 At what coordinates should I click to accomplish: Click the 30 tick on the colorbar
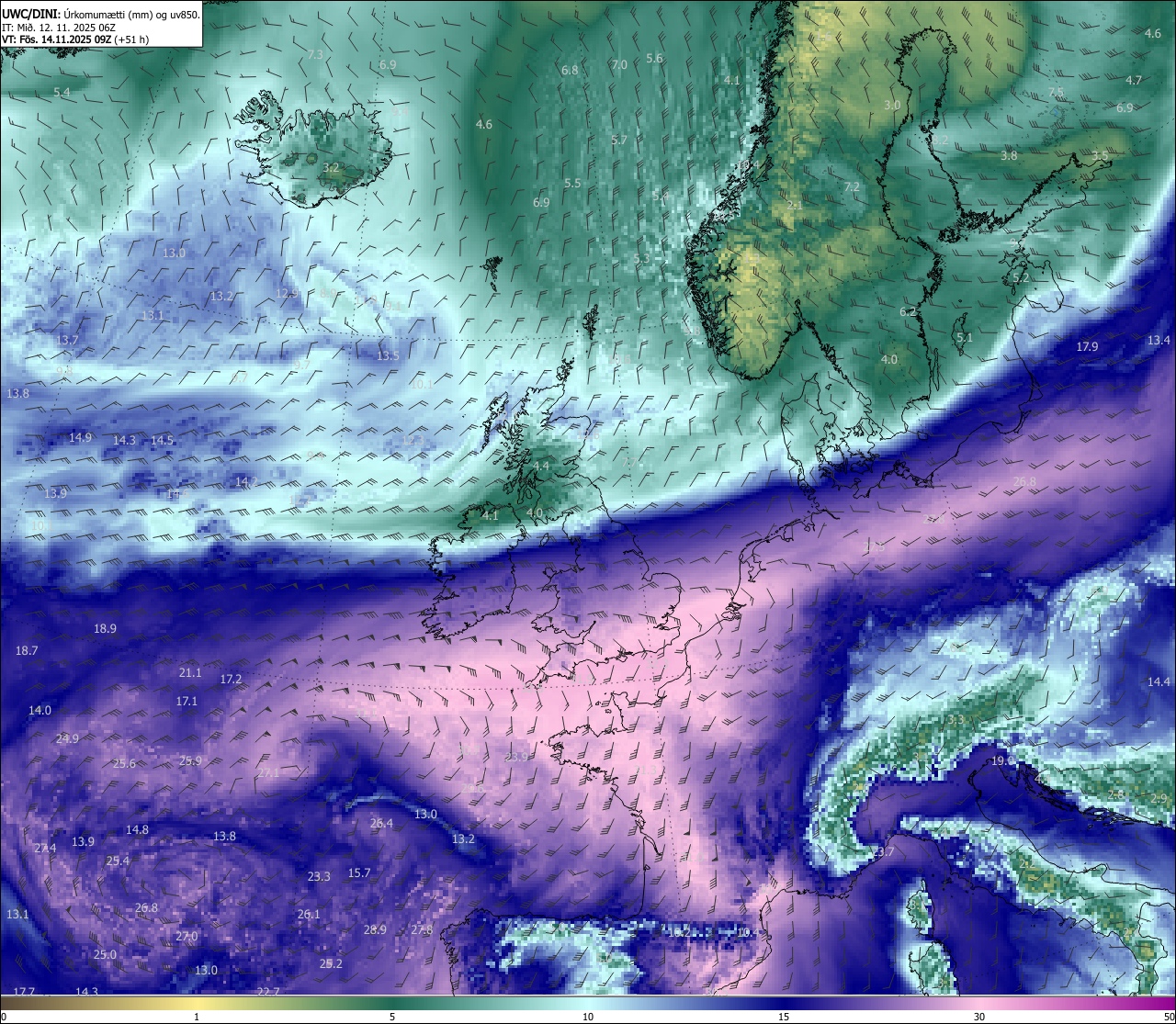pos(979,1017)
